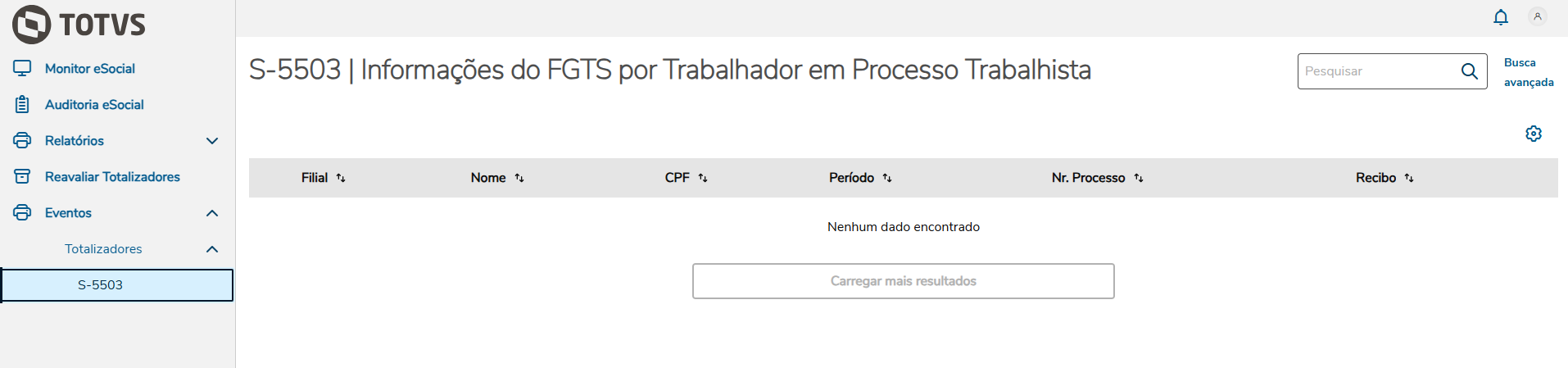Sort the table by Nome column
The height and width of the screenshot is (368, 1568).
(519, 178)
